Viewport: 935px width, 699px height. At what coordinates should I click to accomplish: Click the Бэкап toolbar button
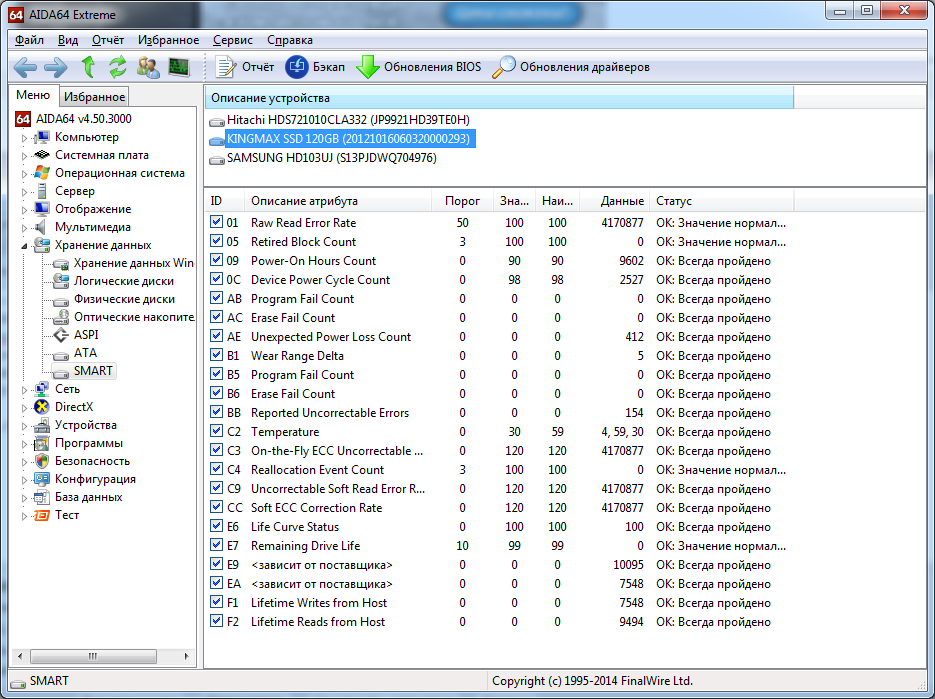(315, 67)
